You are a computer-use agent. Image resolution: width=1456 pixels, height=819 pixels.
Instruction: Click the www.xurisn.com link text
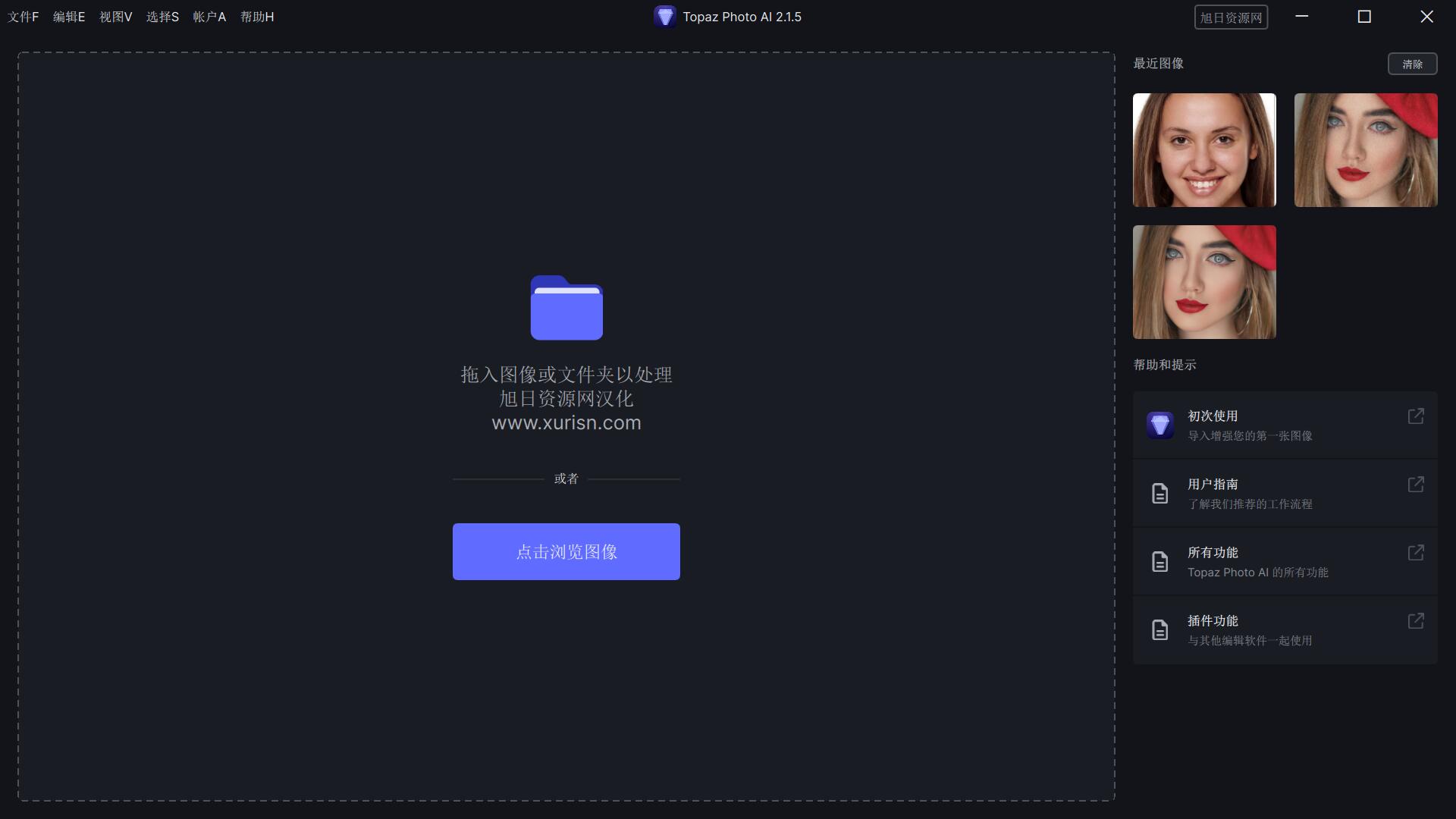point(566,423)
